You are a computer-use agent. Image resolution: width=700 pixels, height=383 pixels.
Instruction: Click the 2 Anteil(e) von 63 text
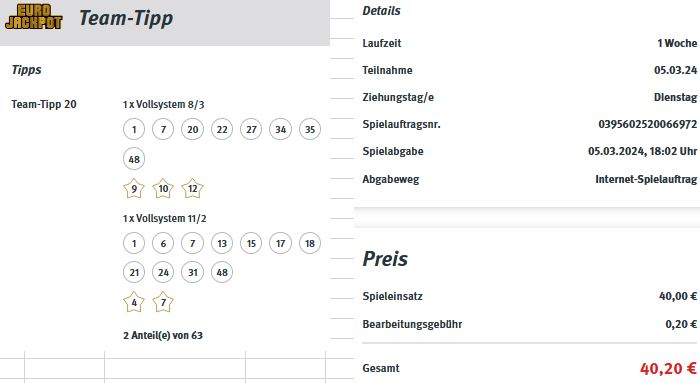click(163, 335)
